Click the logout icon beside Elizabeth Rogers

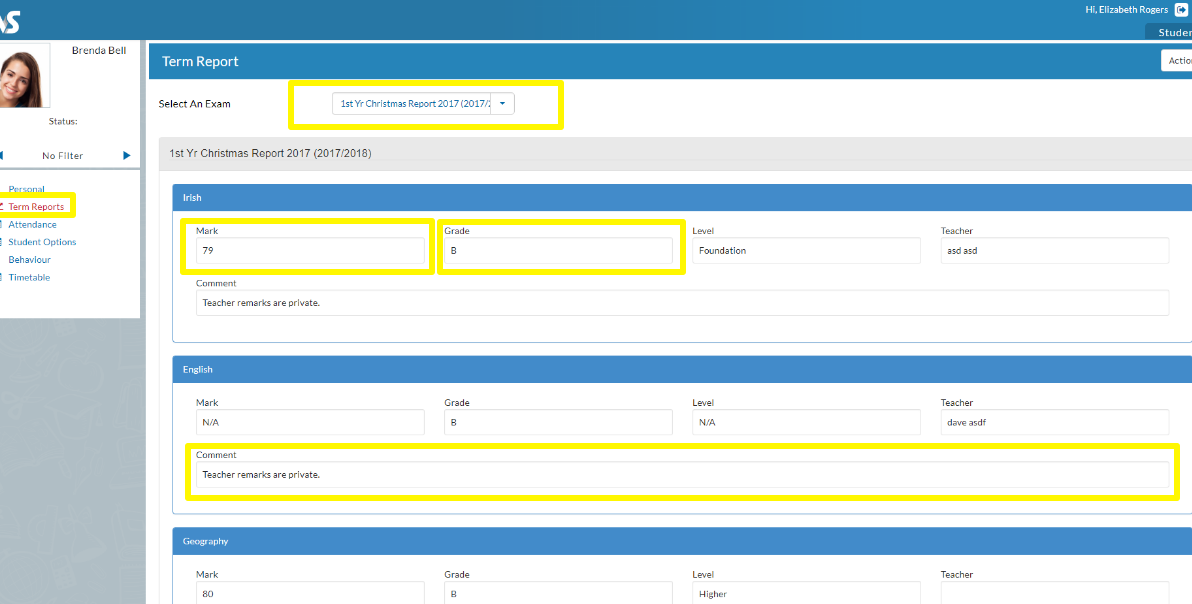[x=1181, y=10]
